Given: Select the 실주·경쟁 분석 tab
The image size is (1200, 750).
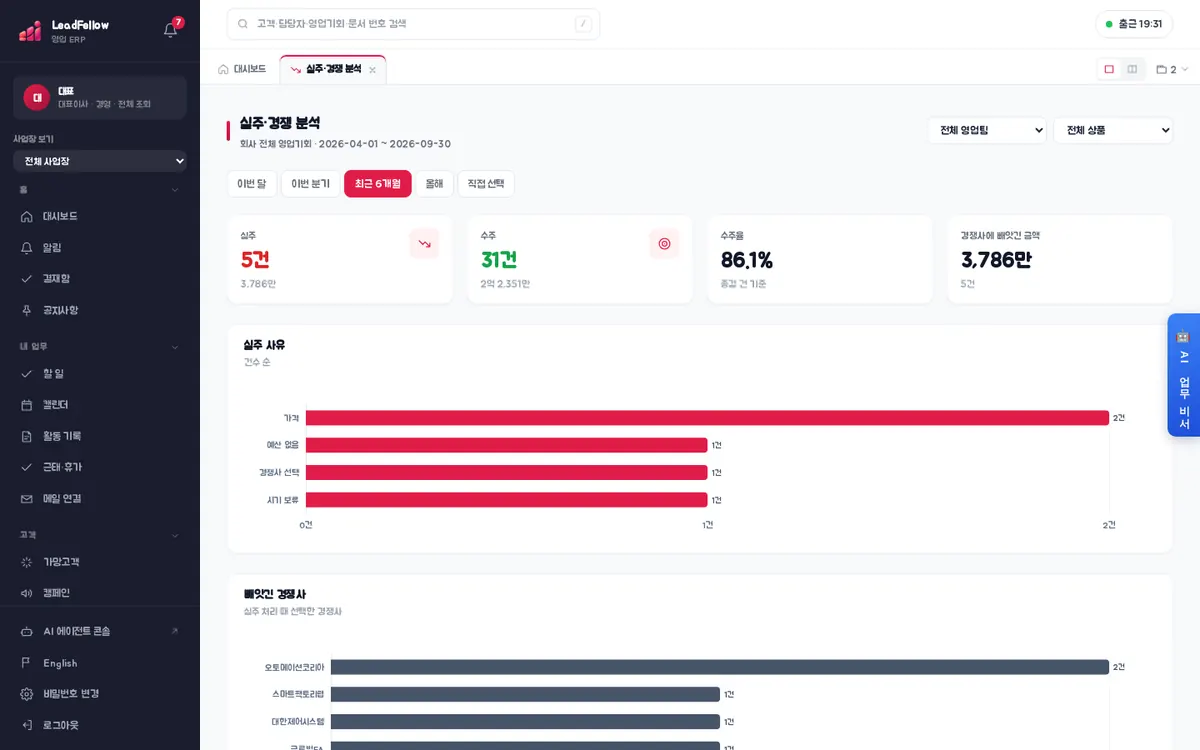Looking at the screenshot, I should (x=334, y=69).
